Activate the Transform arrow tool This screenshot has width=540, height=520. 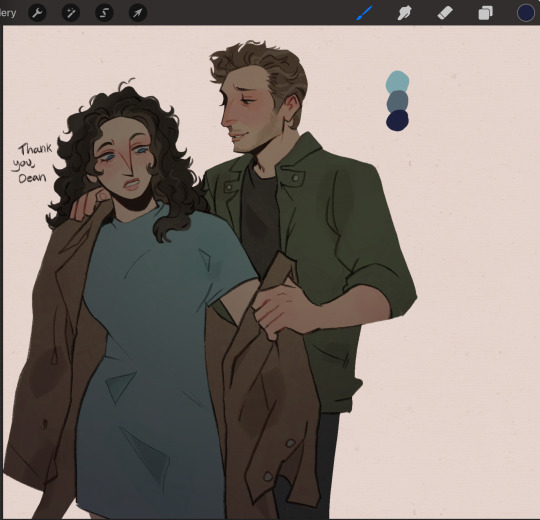pyautogui.click(x=138, y=13)
